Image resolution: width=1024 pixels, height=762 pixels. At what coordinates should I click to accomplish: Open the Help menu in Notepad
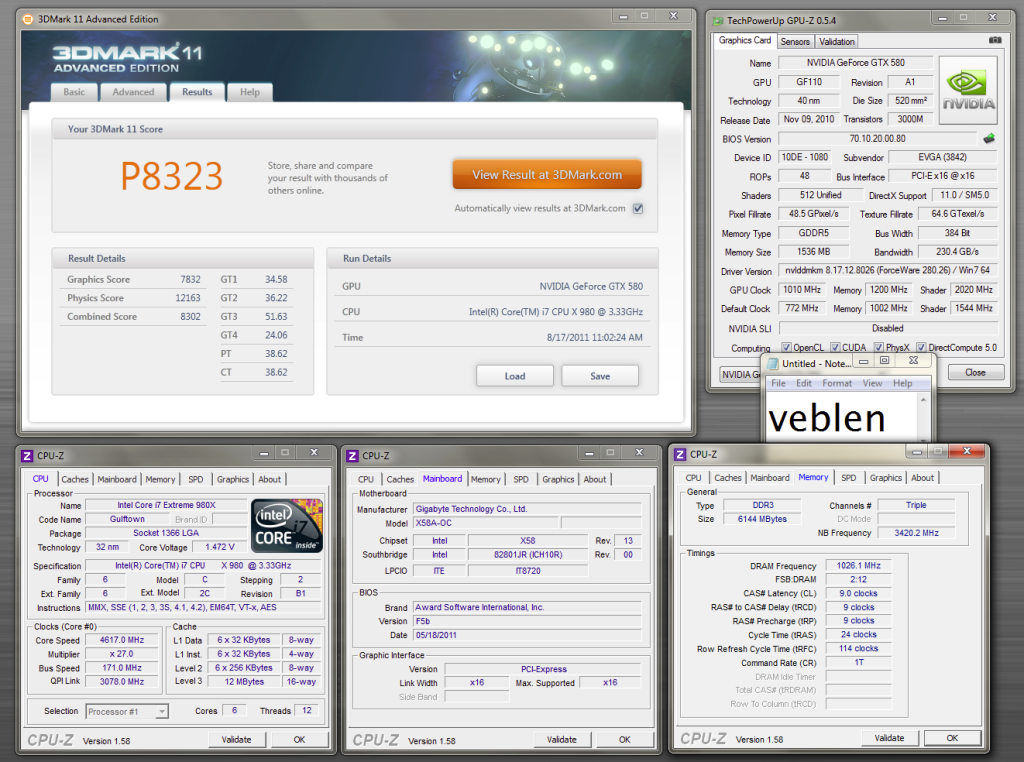[903, 383]
